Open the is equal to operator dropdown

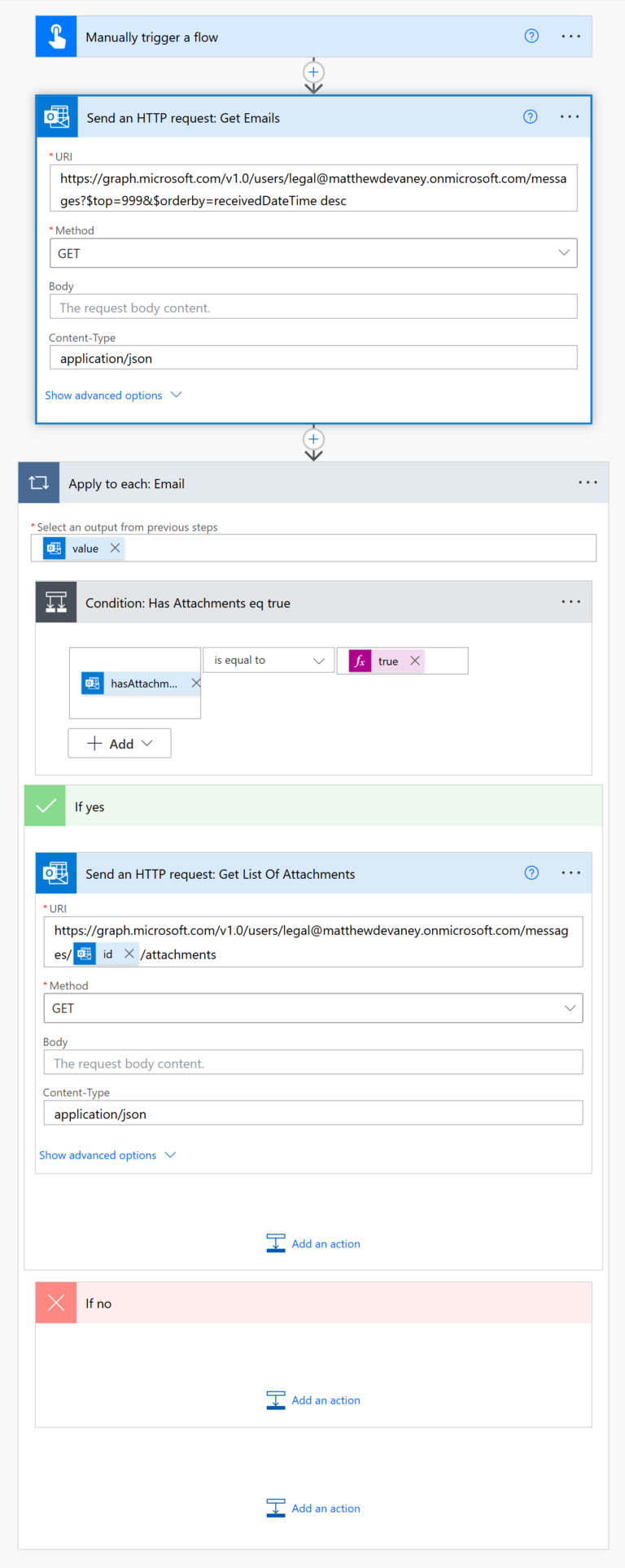tap(320, 660)
